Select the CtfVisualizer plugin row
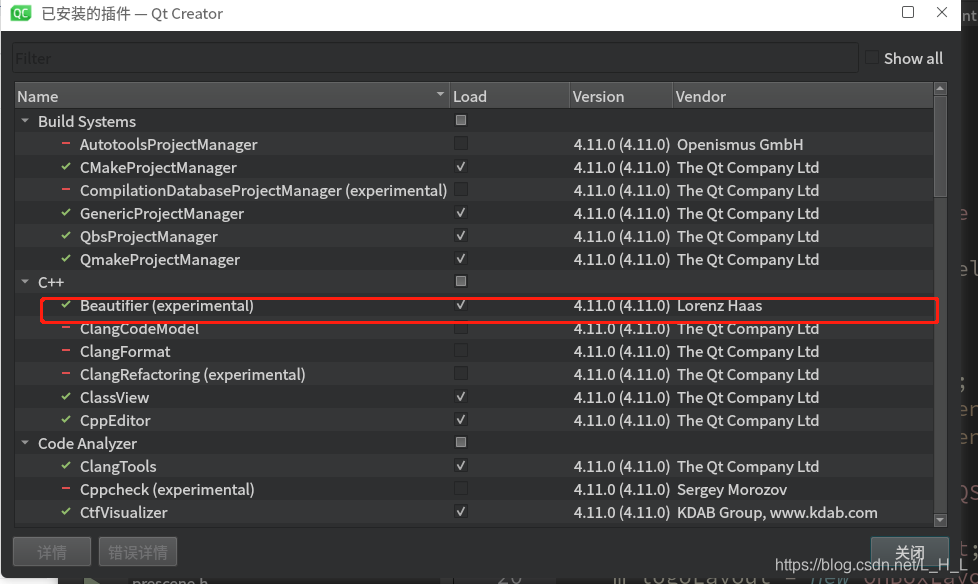 tap(474, 512)
